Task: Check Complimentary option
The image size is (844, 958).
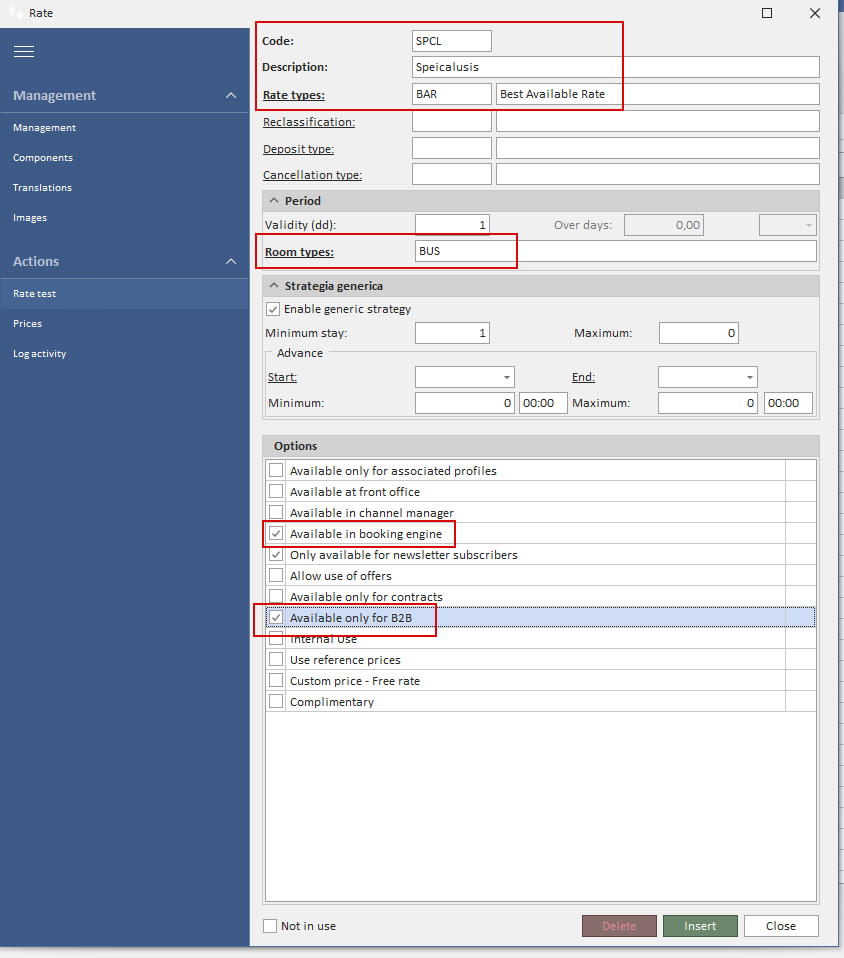Action: coord(276,701)
